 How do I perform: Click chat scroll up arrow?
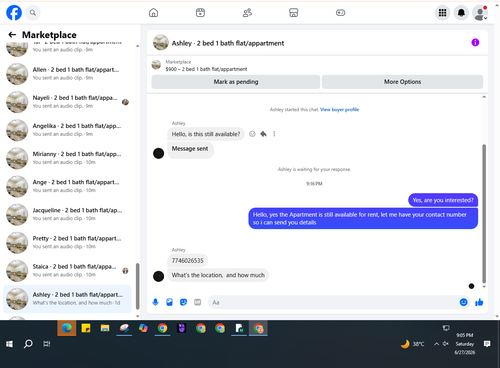pyautogui.click(x=484, y=97)
